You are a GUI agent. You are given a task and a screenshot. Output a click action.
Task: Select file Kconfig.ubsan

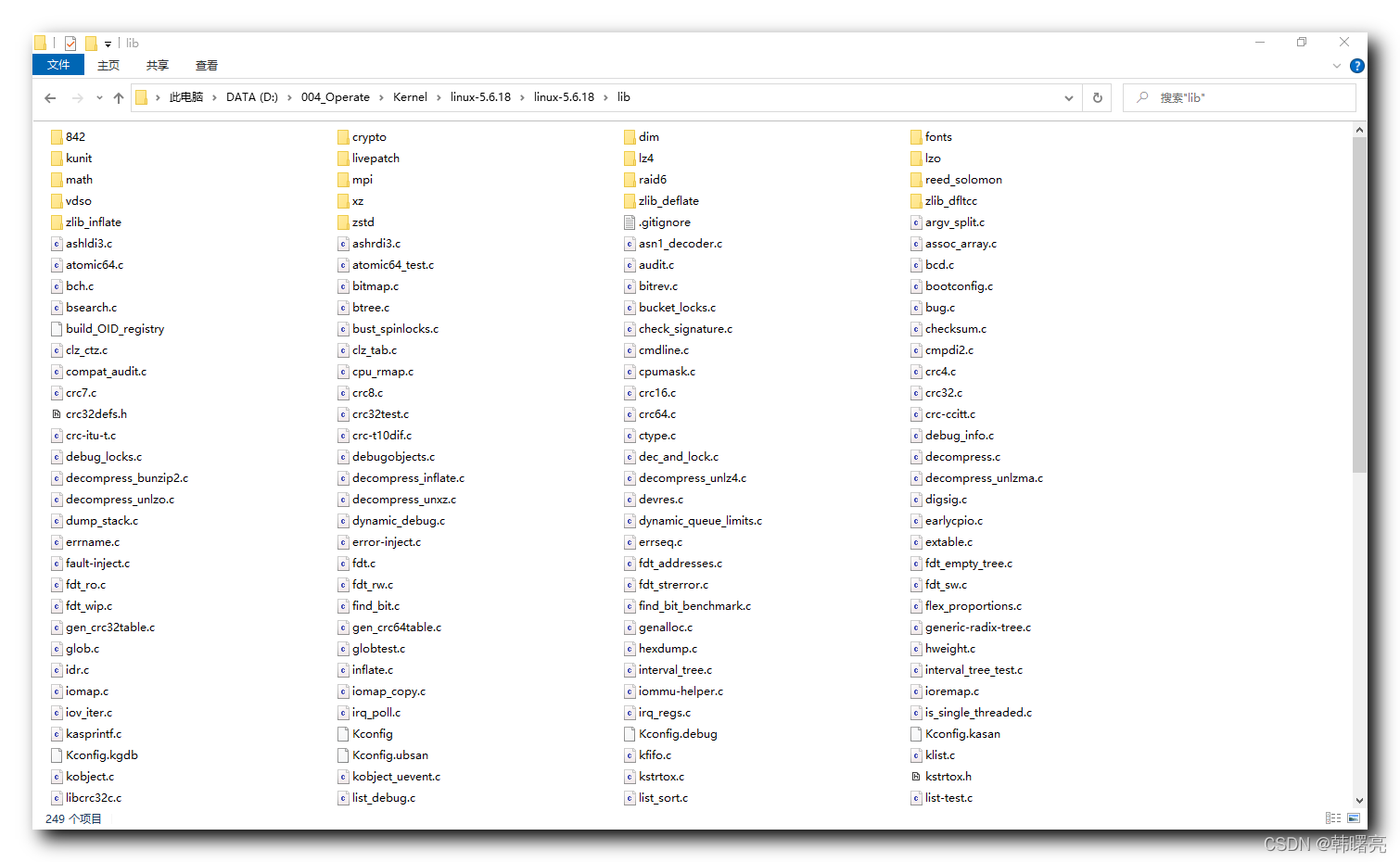coord(389,755)
